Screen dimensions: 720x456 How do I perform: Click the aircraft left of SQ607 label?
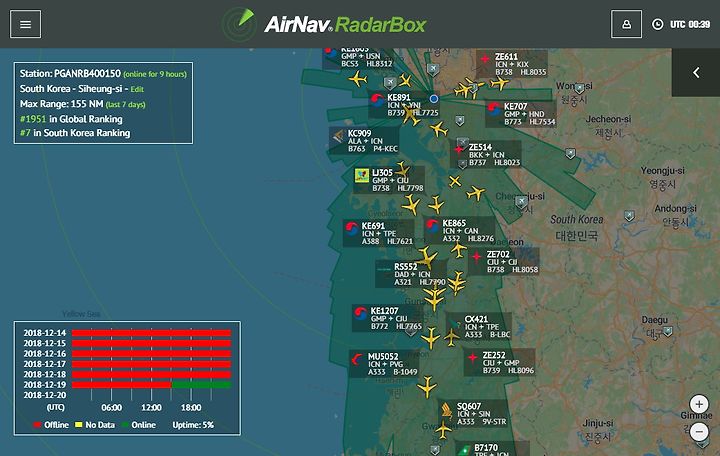click(444, 431)
